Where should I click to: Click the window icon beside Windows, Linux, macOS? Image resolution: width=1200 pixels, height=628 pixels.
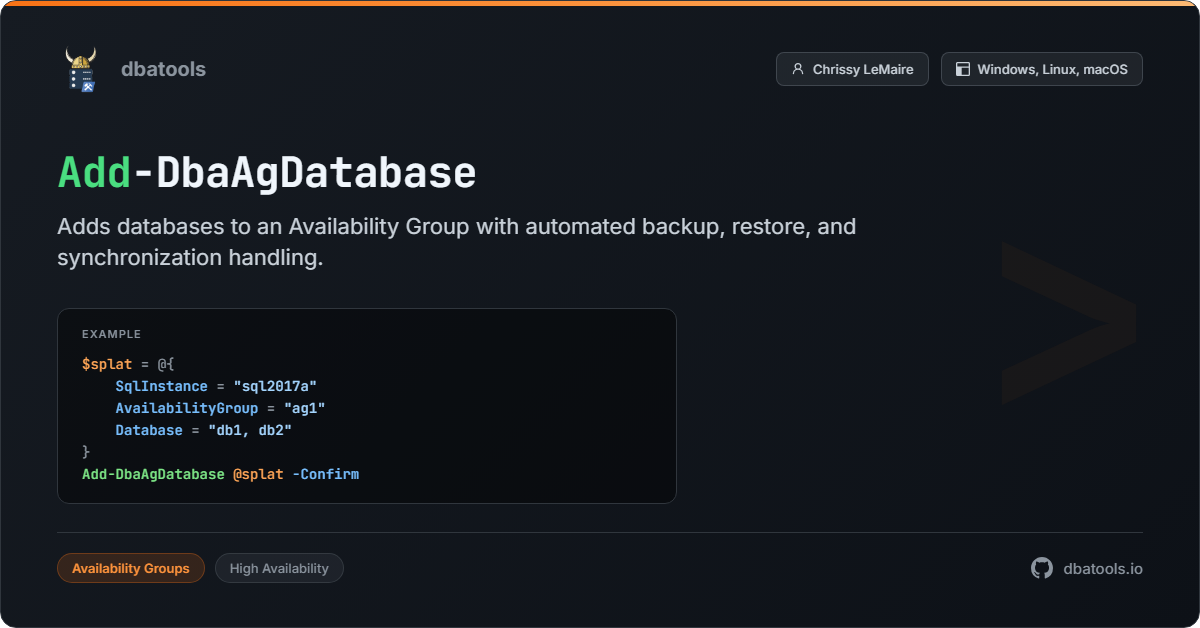963,69
